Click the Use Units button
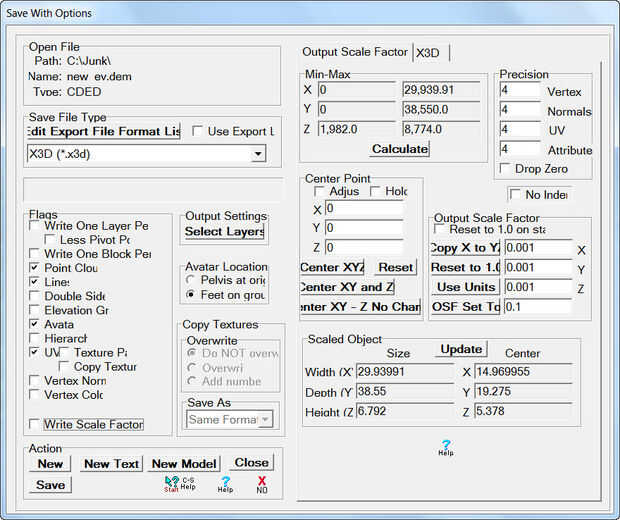The width and height of the screenshot is (620, 520). tap(465, 287)
